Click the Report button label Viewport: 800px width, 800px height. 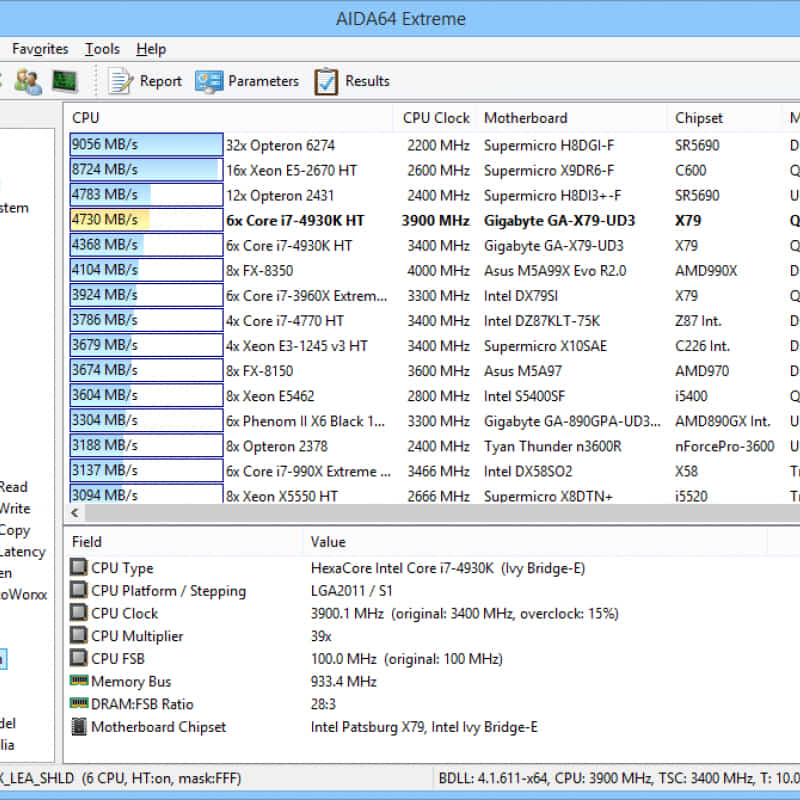[x=161, y=81]
